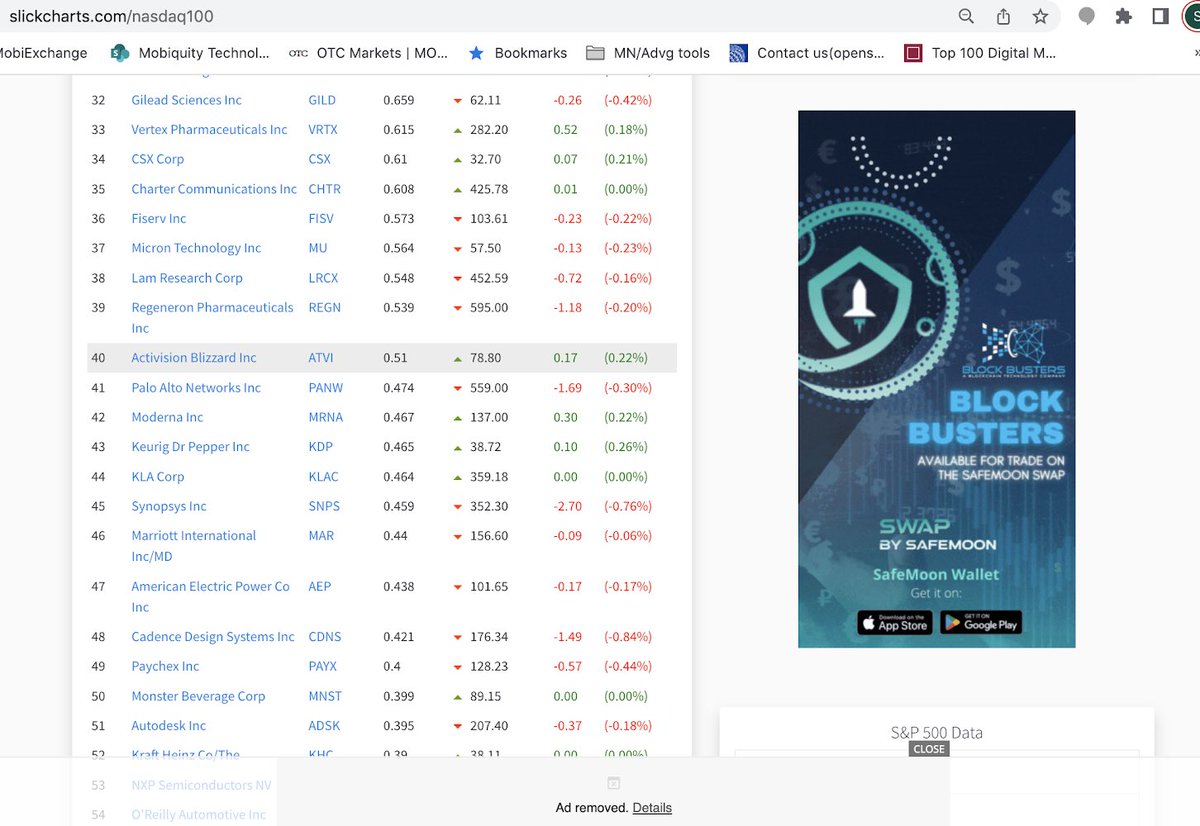Screen dimensions: 1200x826
Task: Open Charter Communications Inc link
Action: (x=214, y=189)
